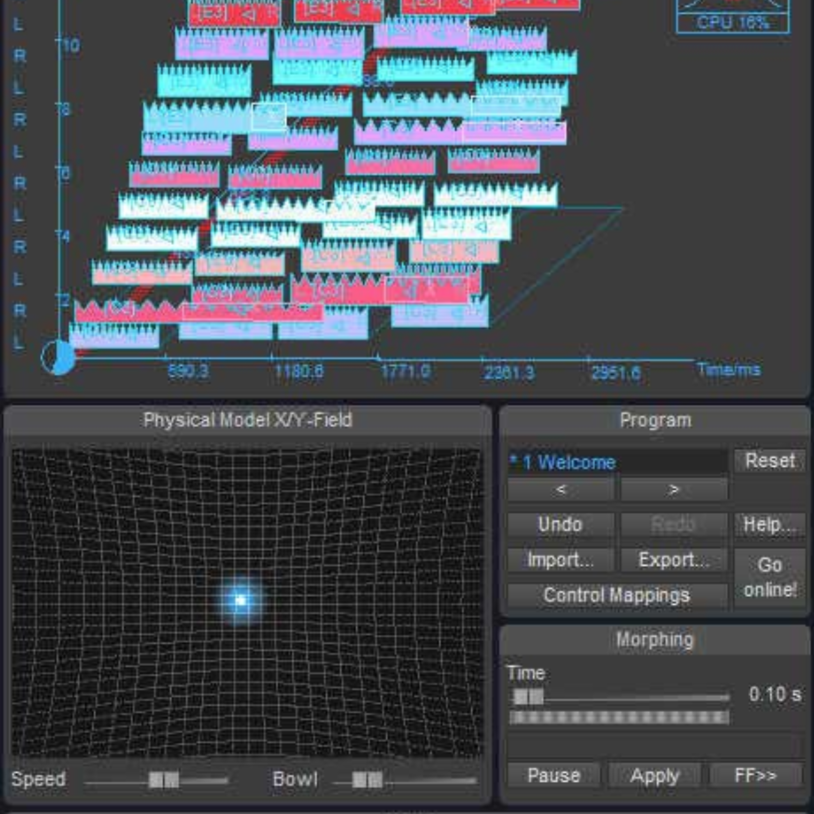Viewport: 814px width, 814px height.
Task: Fast forward morphing with FF>>
Action: pyautogui.click(x=755, y=776)
